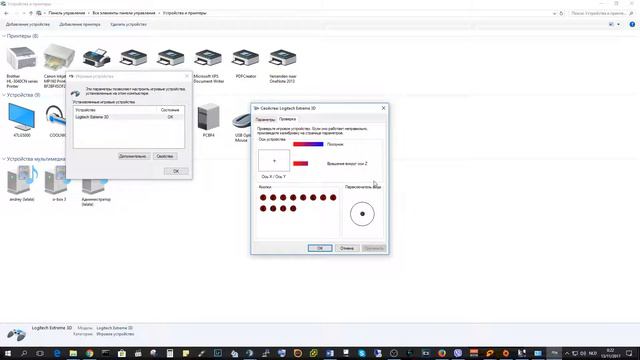Click Add a device in the toolbar
Screen dimensions: 640x360
coord(28,24)
